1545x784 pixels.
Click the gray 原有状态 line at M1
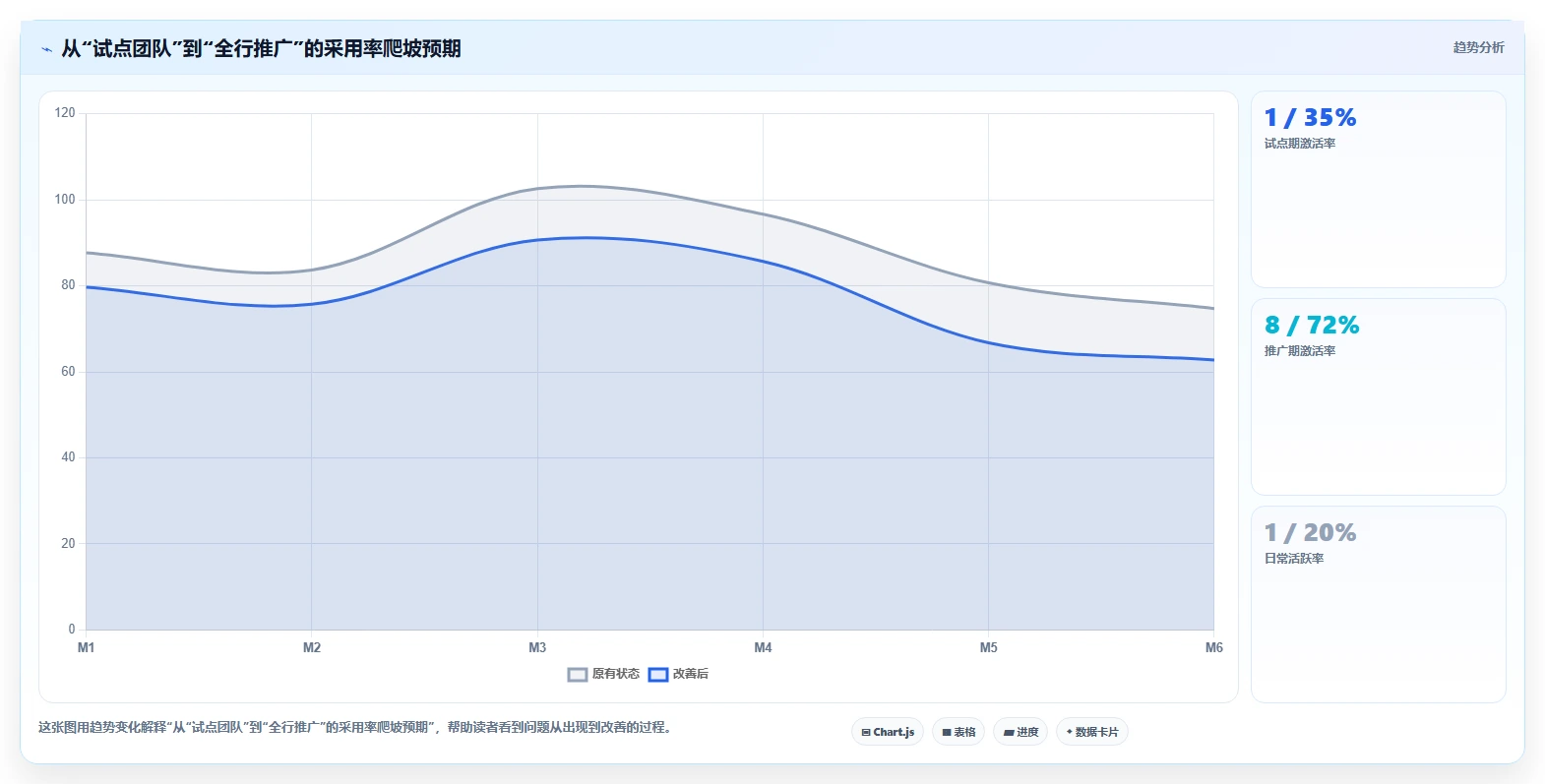(x=88, y=253)
